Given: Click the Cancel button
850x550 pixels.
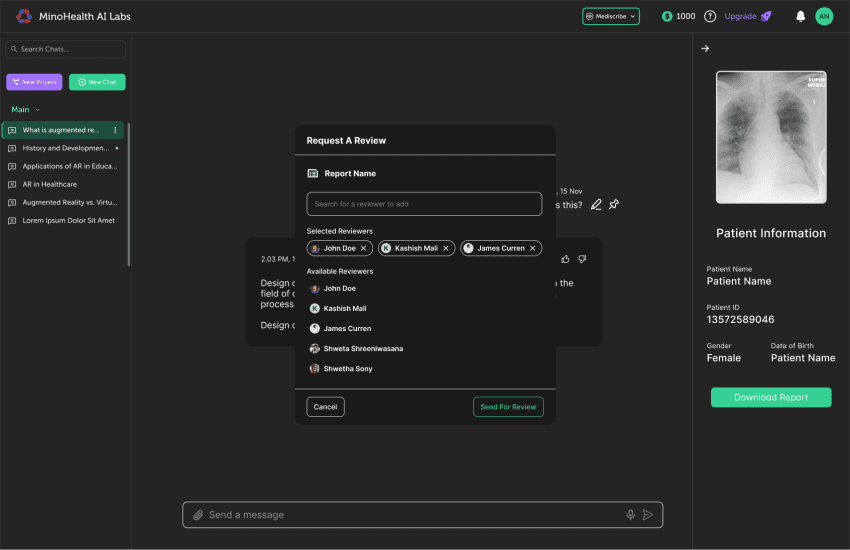Looking at the screenshot, I should point(325,407).
